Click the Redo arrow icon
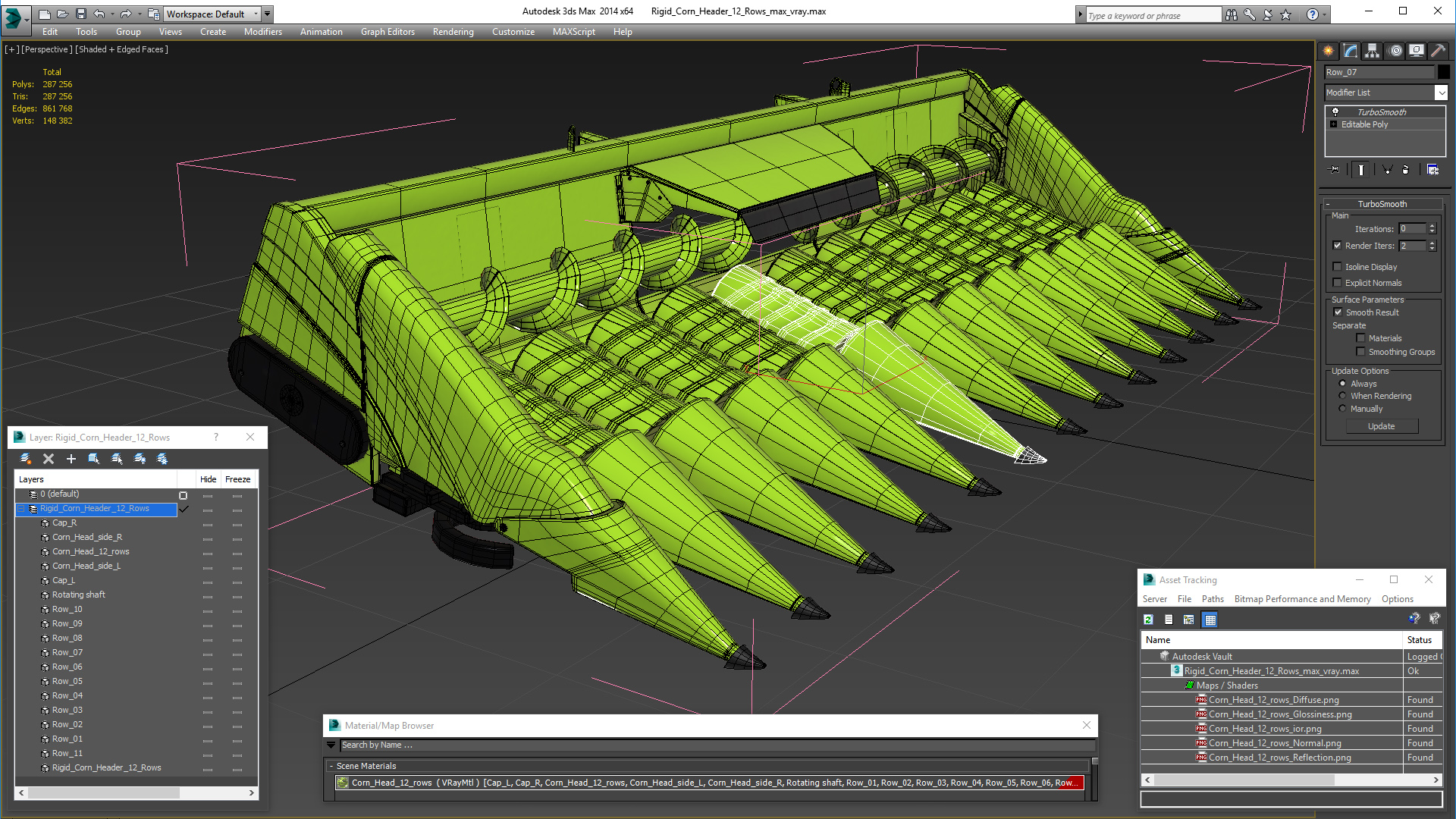Image resolution: width=1456 pixels, height=819 pixels. [126, 14]
